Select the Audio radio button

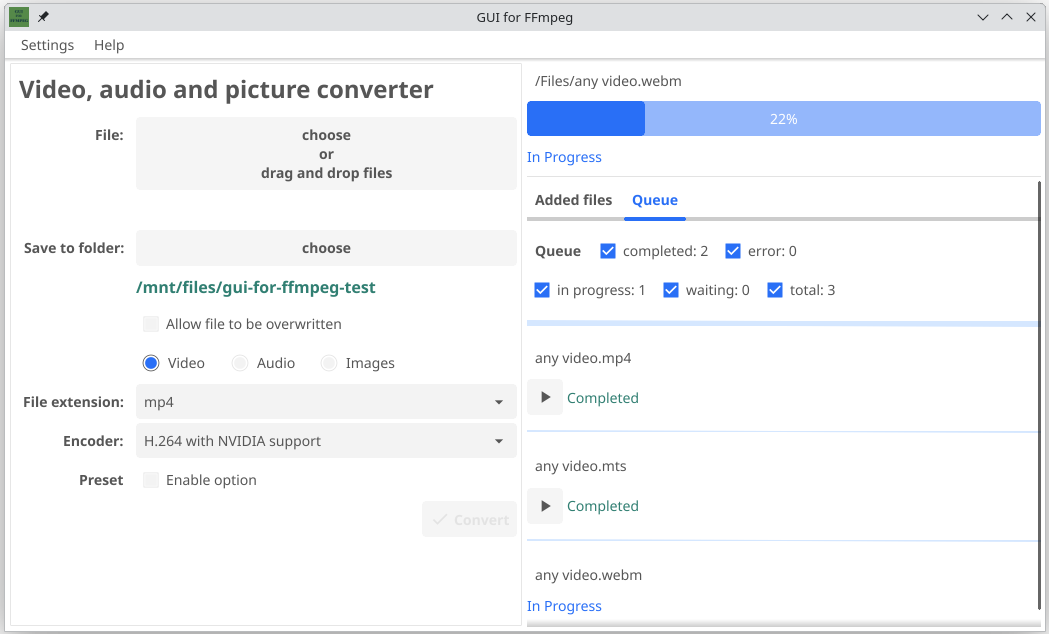pos(240,363)
